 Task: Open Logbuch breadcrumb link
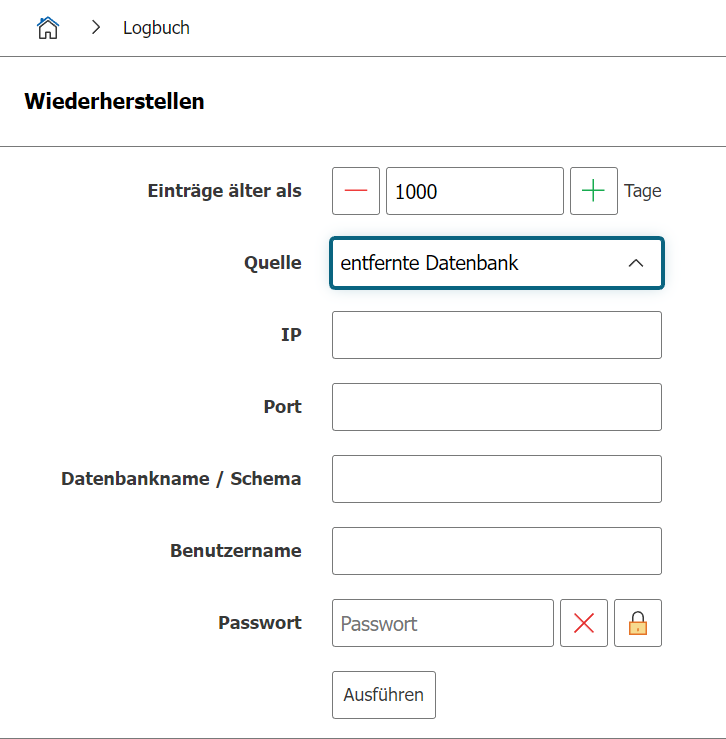pos(156,28)
